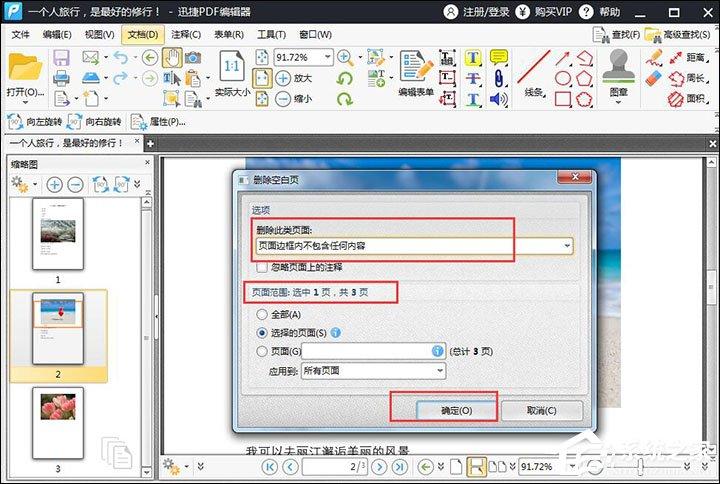The height and width of the screenshot is (484, 720).
Task: Select the 选择的页面(S) radio option
Action: (262, 333)
